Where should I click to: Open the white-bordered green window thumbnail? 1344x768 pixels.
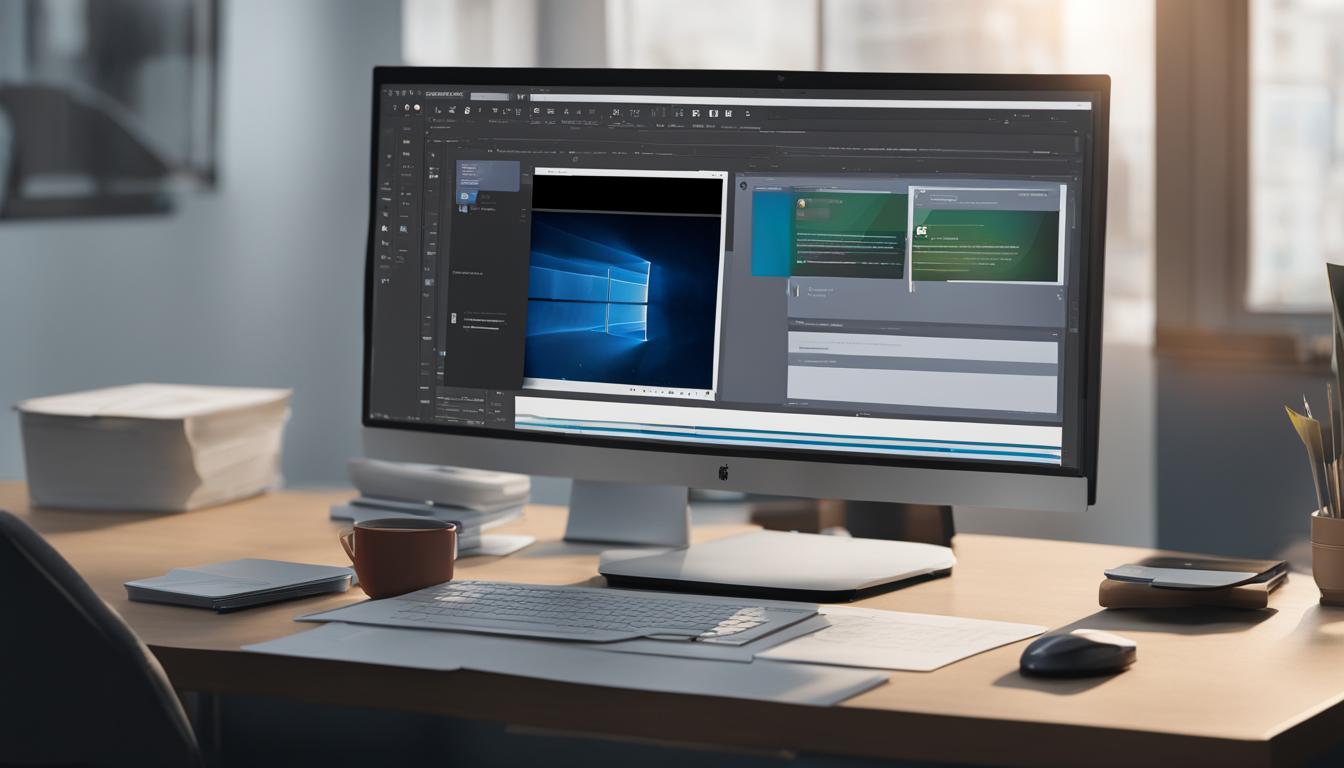(986, 237)
